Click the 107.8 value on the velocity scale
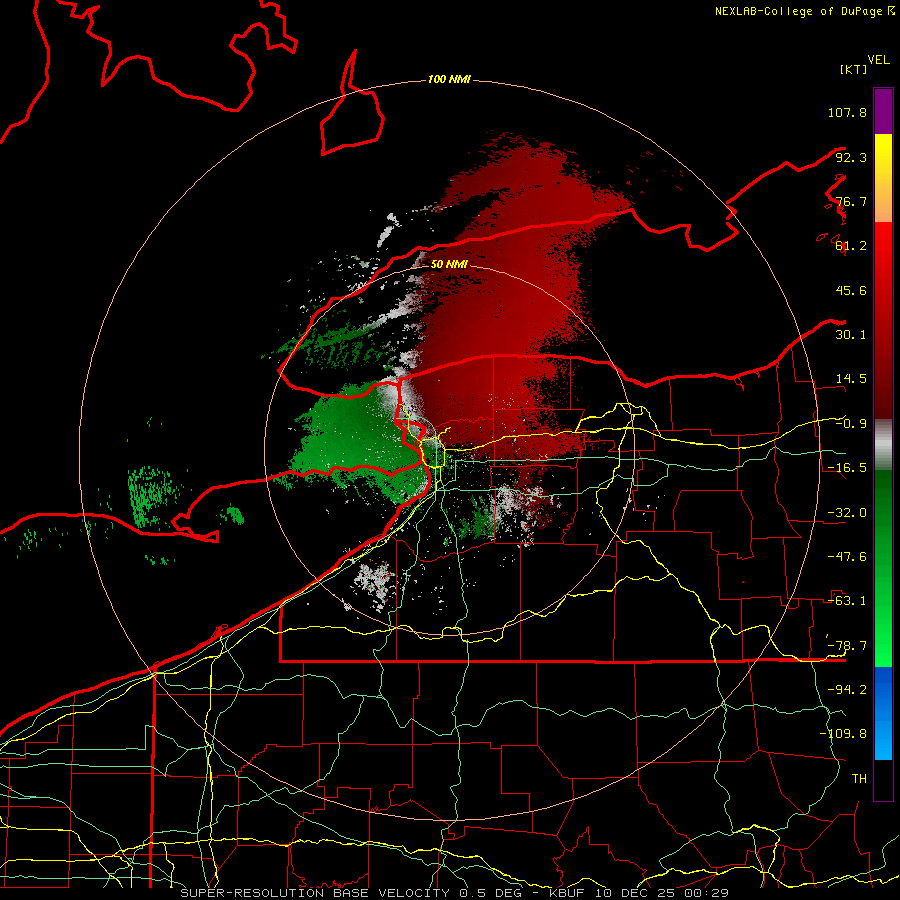The width and height of the screenshot is (900, 900). click(847, 112)
